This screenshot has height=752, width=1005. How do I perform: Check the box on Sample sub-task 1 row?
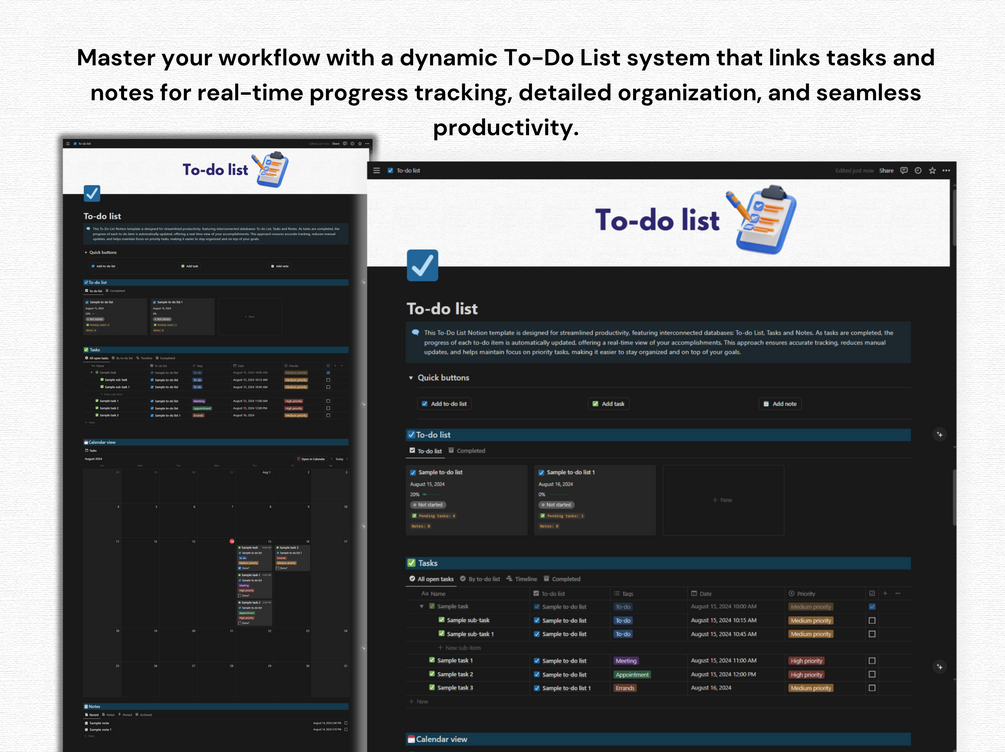pos(872,634)
